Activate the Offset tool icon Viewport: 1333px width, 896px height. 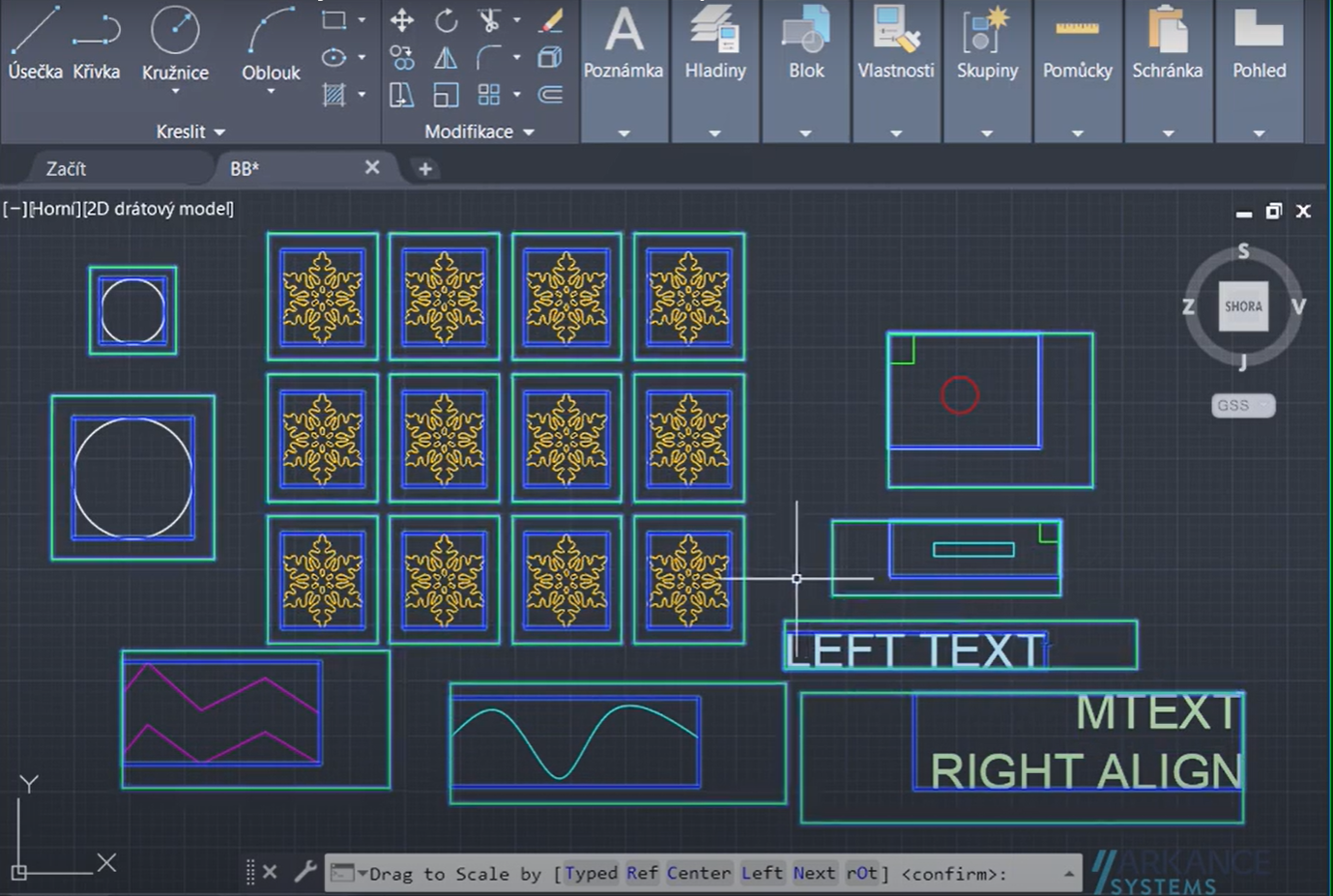551,95
